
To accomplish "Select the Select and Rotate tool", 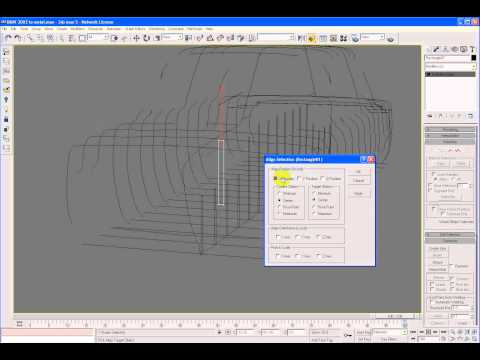I will tap(146, 38).
